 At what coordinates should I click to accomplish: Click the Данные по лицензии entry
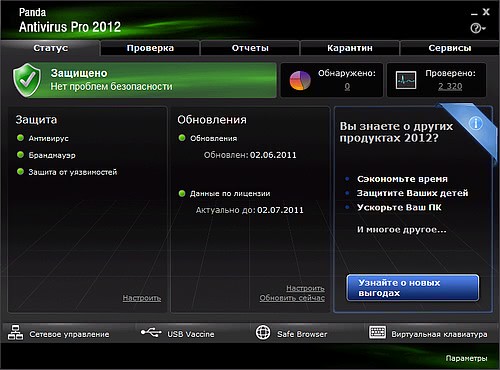coord(230,194)
